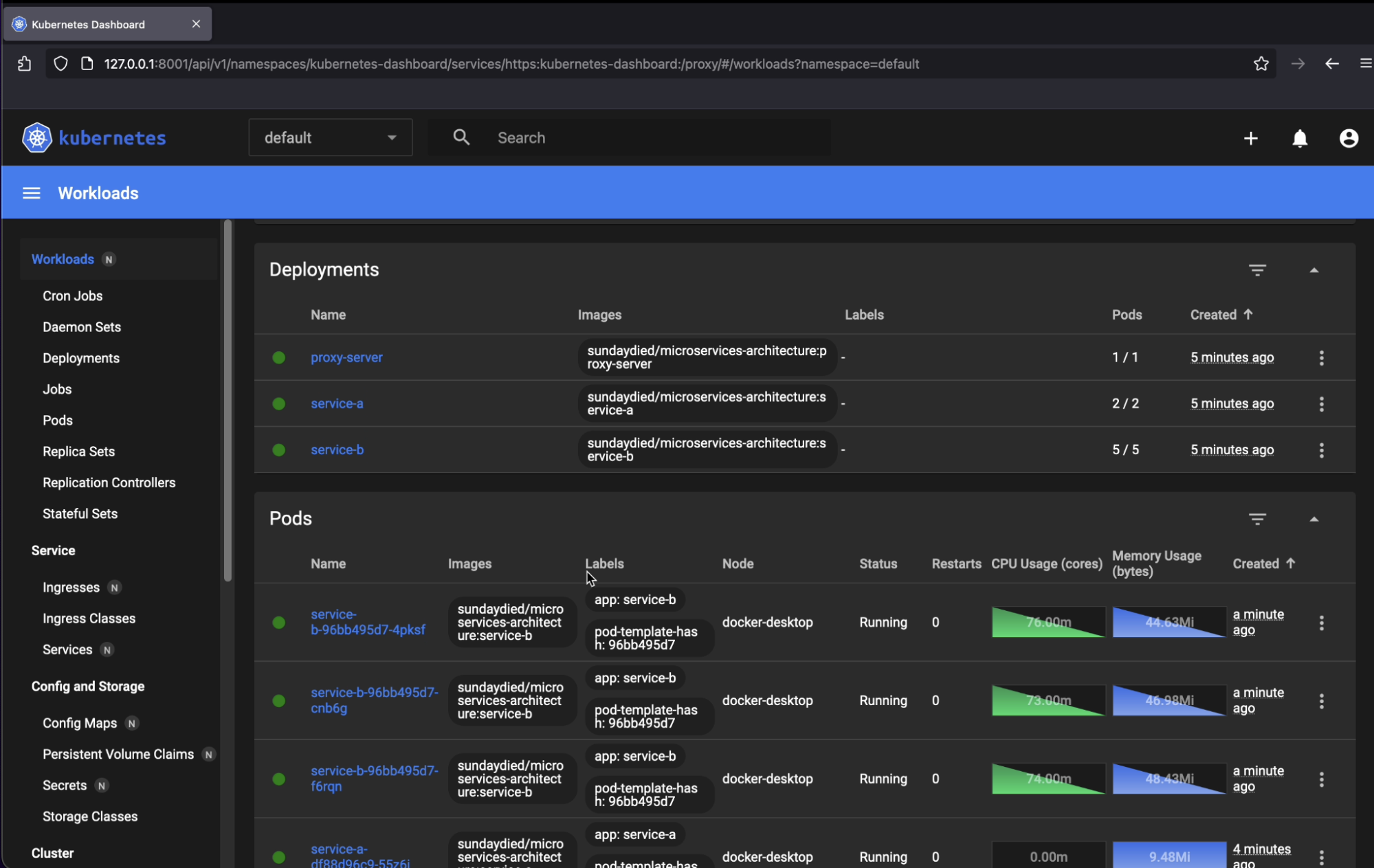The width and height of the screenshot is (1374, 868).
Task: Go to Cron Jobs in sidebar
Action: (72, 296)
